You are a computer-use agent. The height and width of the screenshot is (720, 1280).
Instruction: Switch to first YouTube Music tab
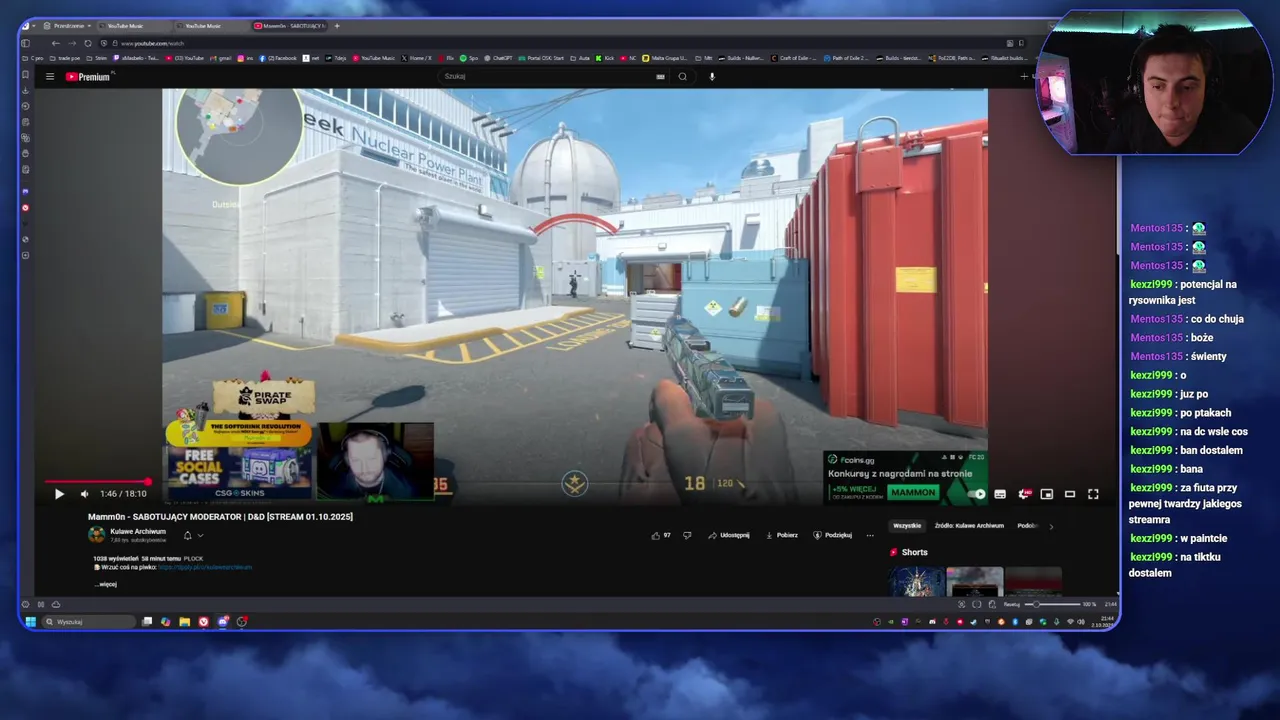(x=134, y=26)
